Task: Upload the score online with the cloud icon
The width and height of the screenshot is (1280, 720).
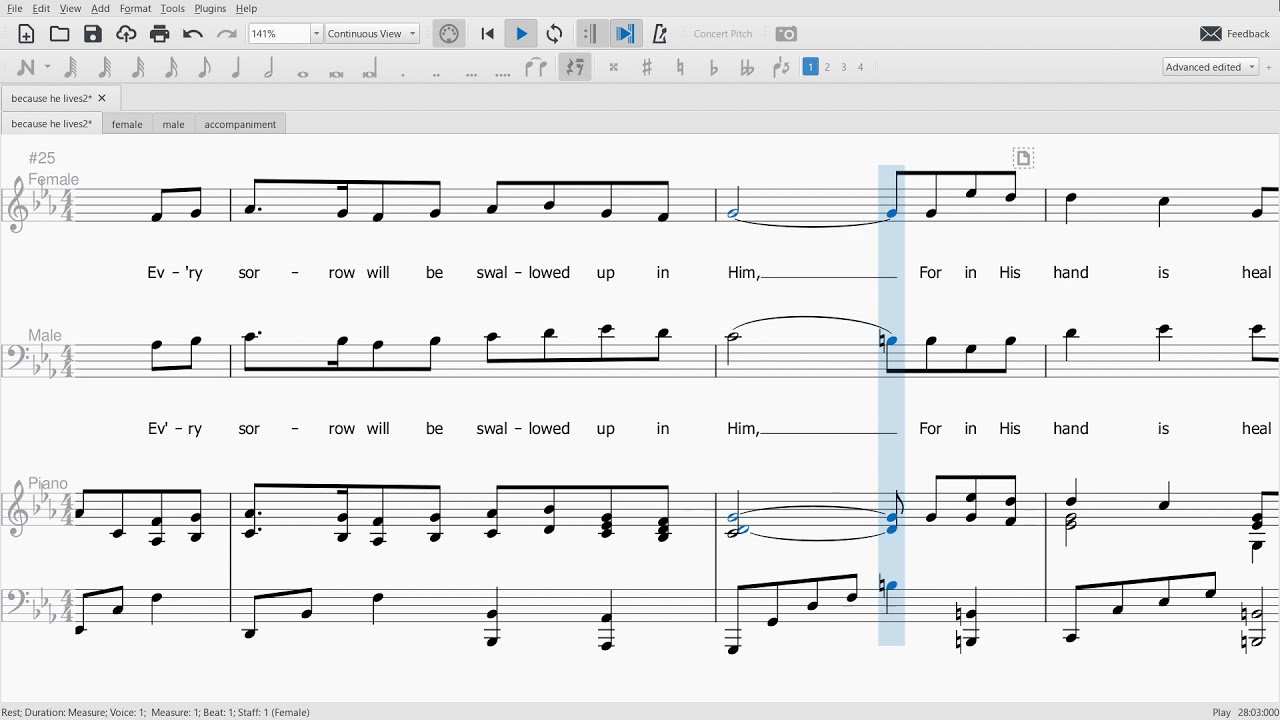Action: tap(126, 34)
